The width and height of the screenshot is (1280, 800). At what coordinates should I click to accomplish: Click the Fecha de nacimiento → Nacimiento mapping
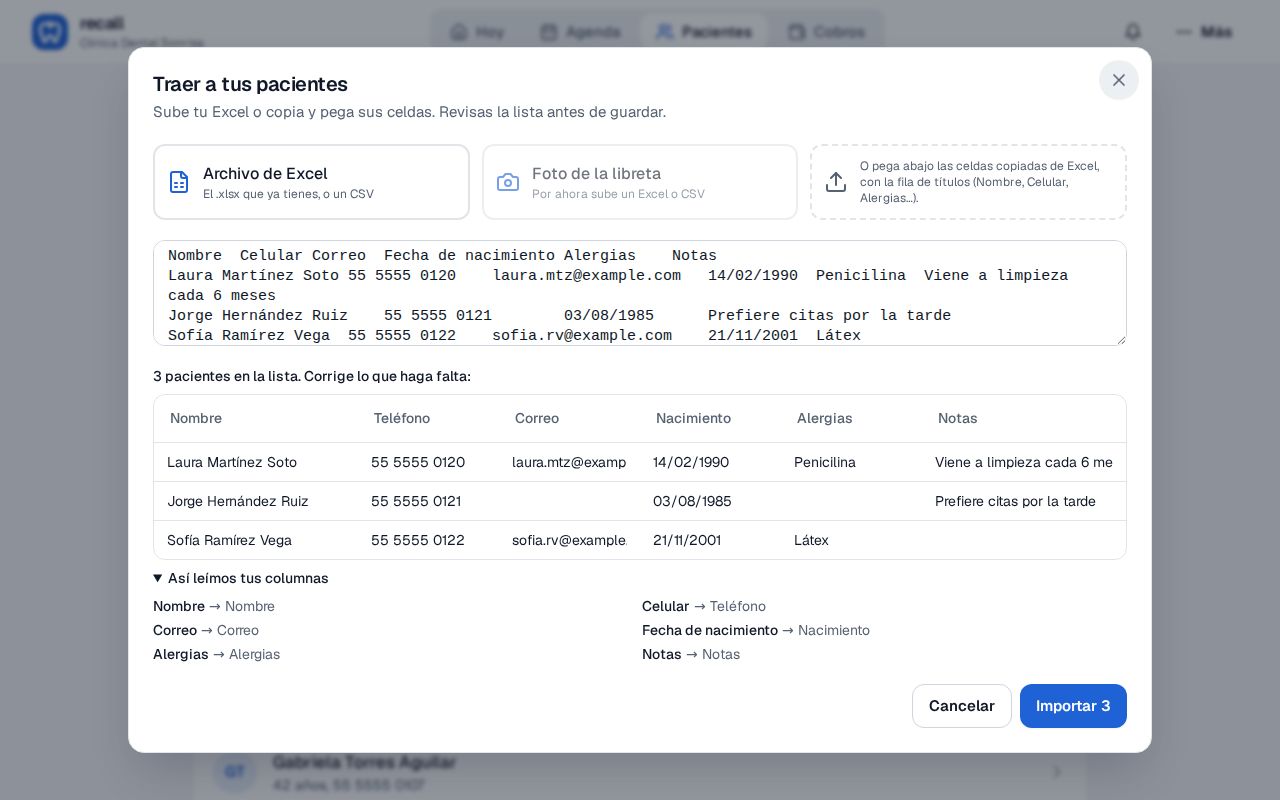756,630
